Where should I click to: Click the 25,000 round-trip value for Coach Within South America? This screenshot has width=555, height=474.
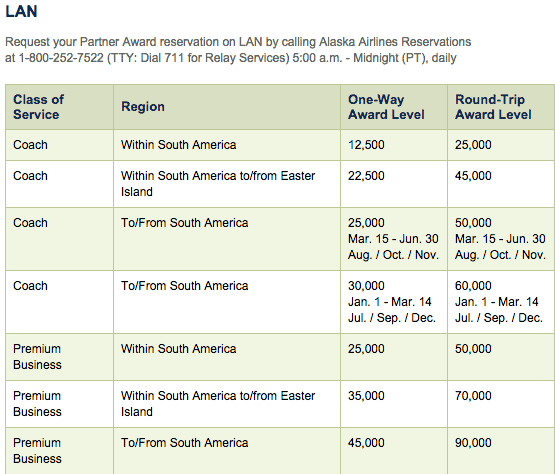click(x=473, y=145)
